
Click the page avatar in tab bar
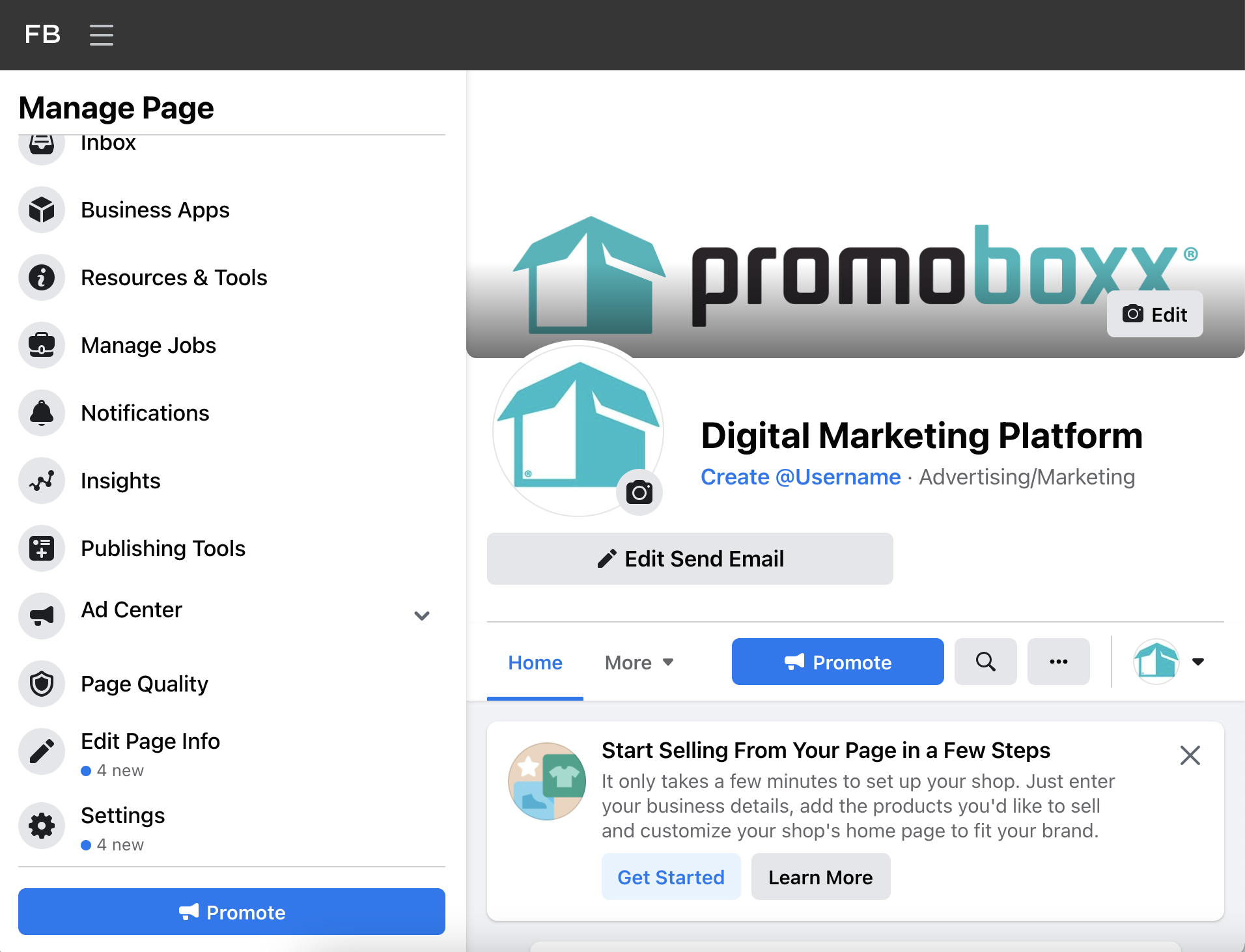pos(1156,662)
